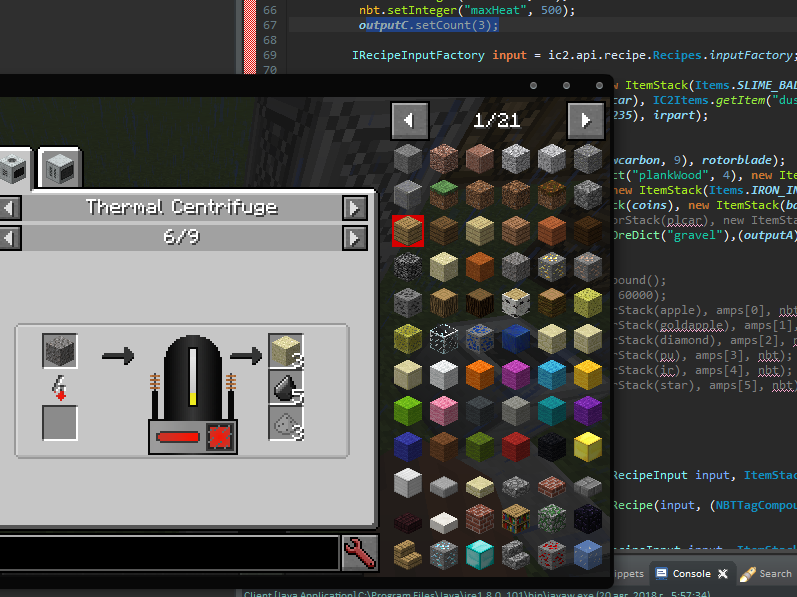Image resolution: width=797 pixels, height=597 pixels.
Task: Click the red heat indicator square on centrifuge
Action: click(219, 436)
